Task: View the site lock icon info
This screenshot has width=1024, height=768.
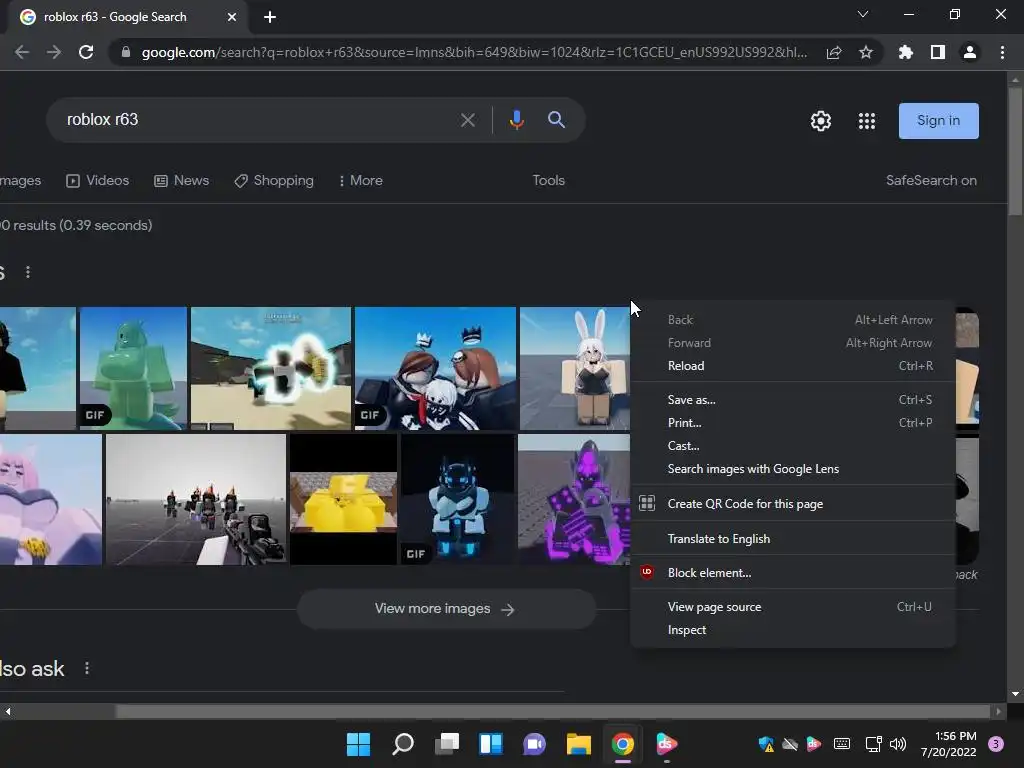Action: pos(125,52)
